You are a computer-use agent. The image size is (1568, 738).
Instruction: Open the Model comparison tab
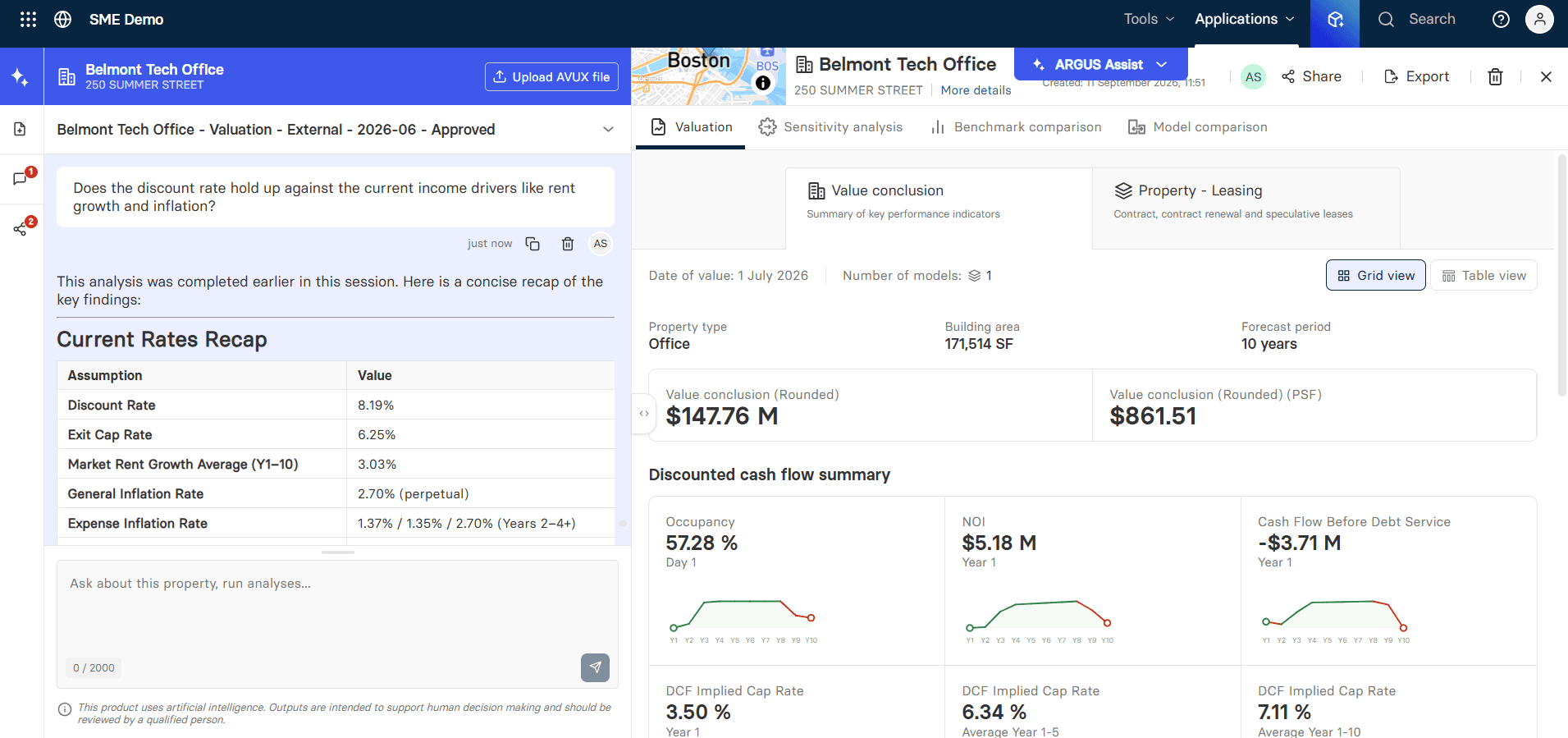click(x=1198, y=127)
